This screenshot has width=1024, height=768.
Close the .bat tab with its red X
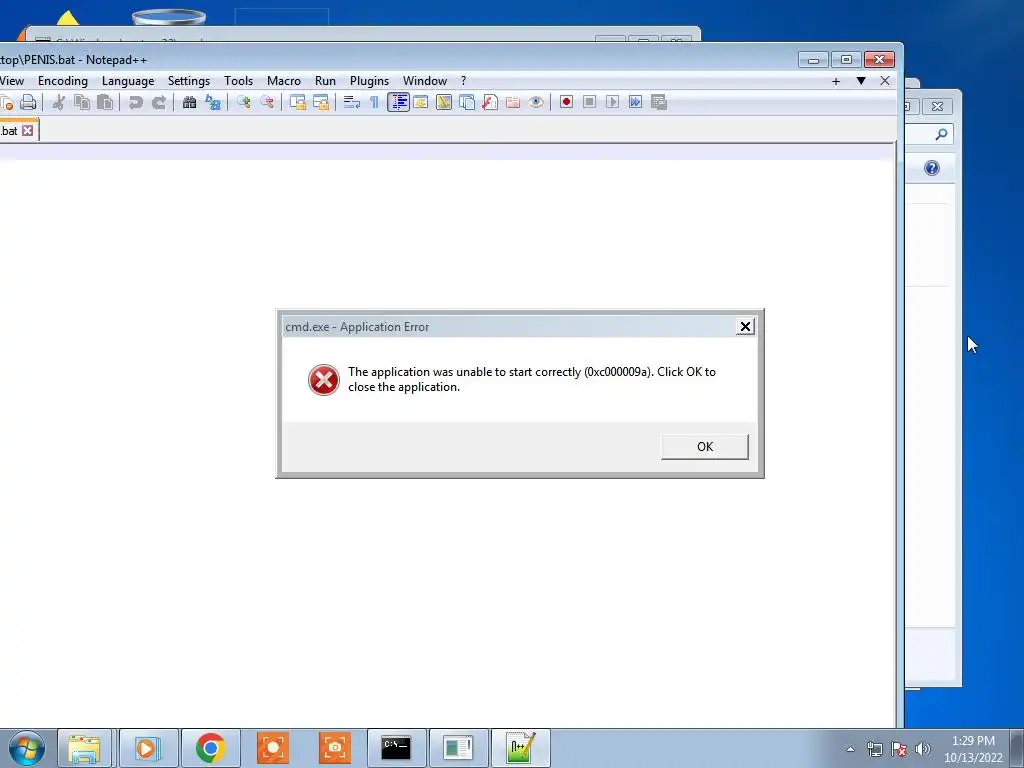point(27,131)
